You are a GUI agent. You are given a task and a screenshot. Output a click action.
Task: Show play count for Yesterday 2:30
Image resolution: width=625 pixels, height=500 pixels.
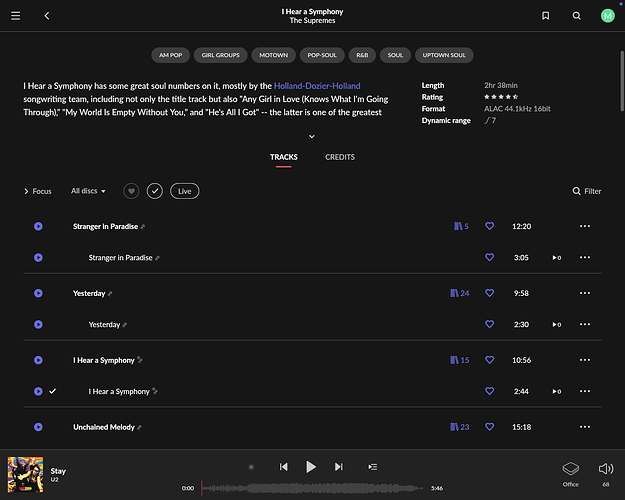click(557, 325)
